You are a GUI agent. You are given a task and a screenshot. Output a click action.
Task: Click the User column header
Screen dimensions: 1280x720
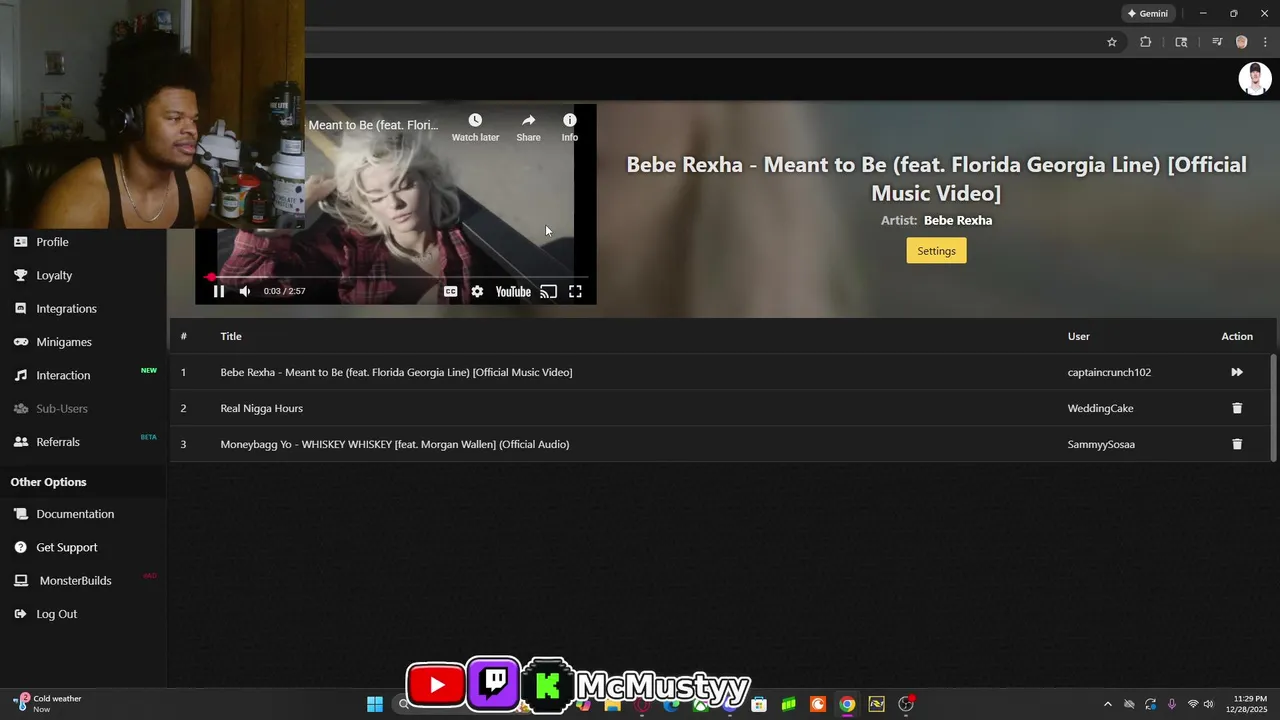pyautogui.click(x=1078, y=336)
